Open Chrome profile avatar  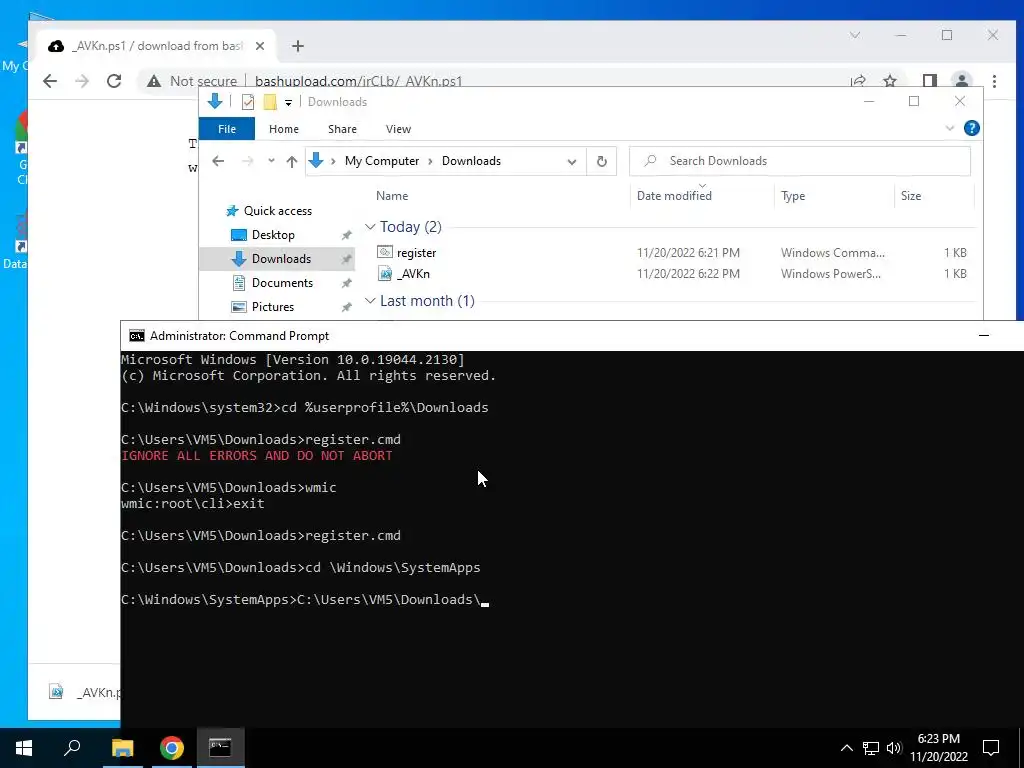click(x=961, y=81)
